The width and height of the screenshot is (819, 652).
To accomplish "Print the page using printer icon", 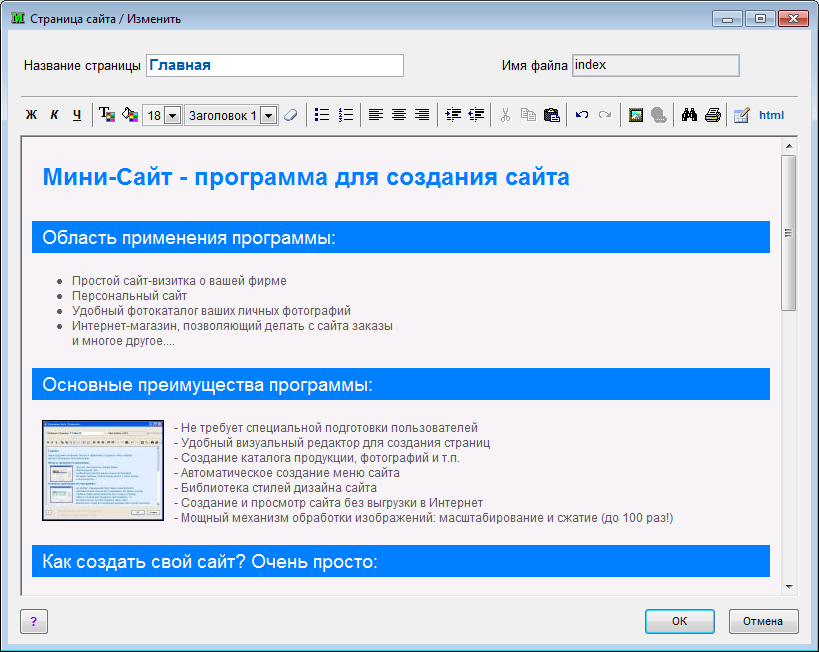I will tap(712, 115).
